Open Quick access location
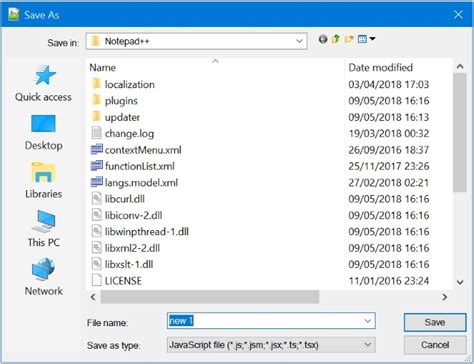Viewport: 474px width, 364px height. [43, 83]
